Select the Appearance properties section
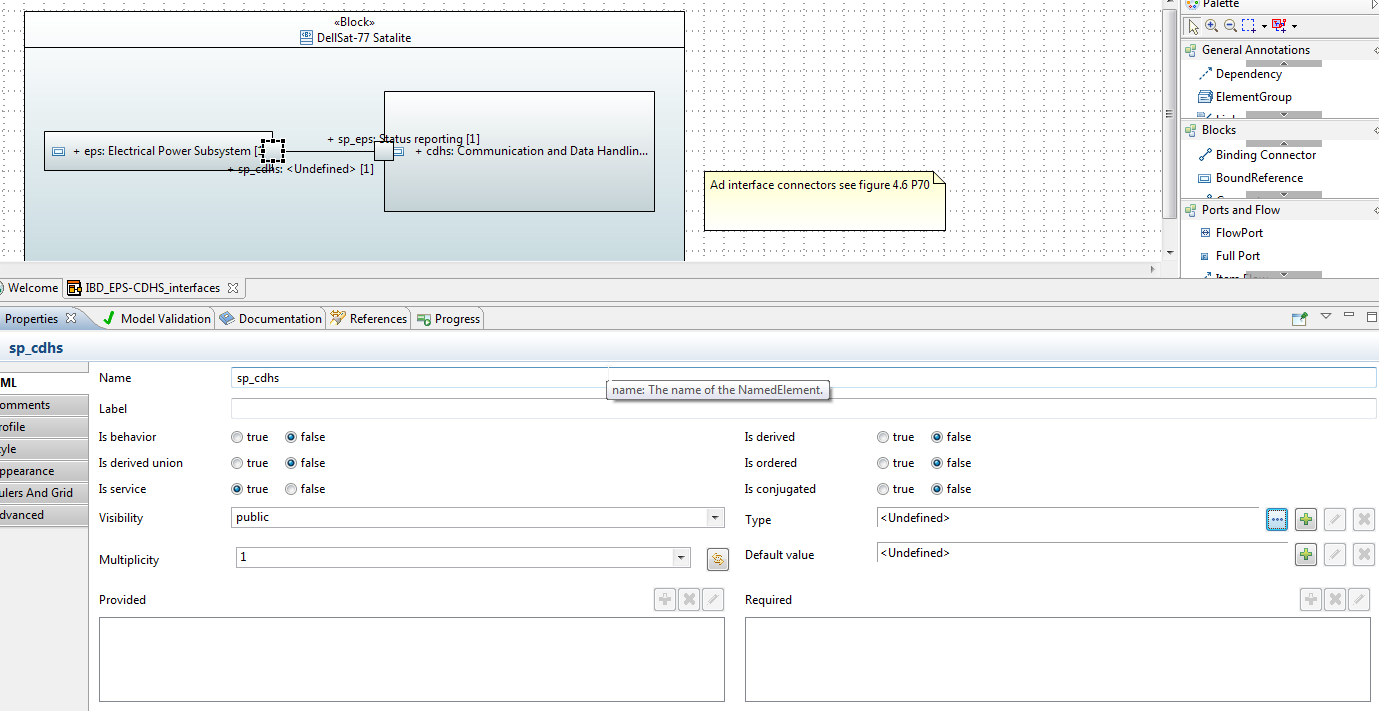The height and width of the screenshot is (711, 1379). 43,471
